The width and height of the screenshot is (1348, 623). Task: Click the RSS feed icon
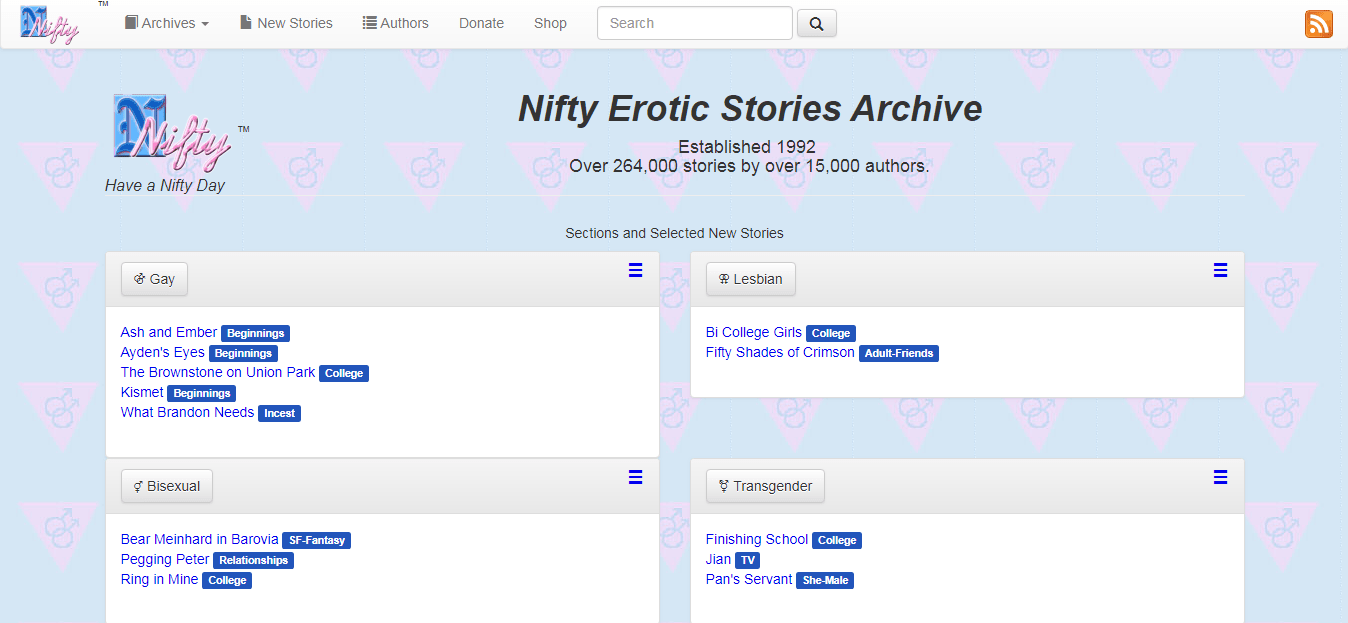click(1319, 24)
